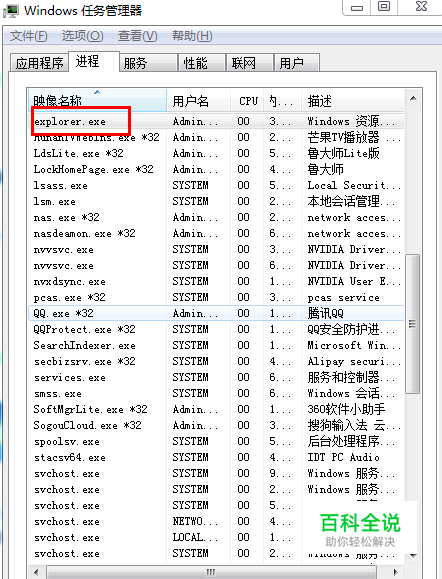Click the pcas service description cell

343,297
